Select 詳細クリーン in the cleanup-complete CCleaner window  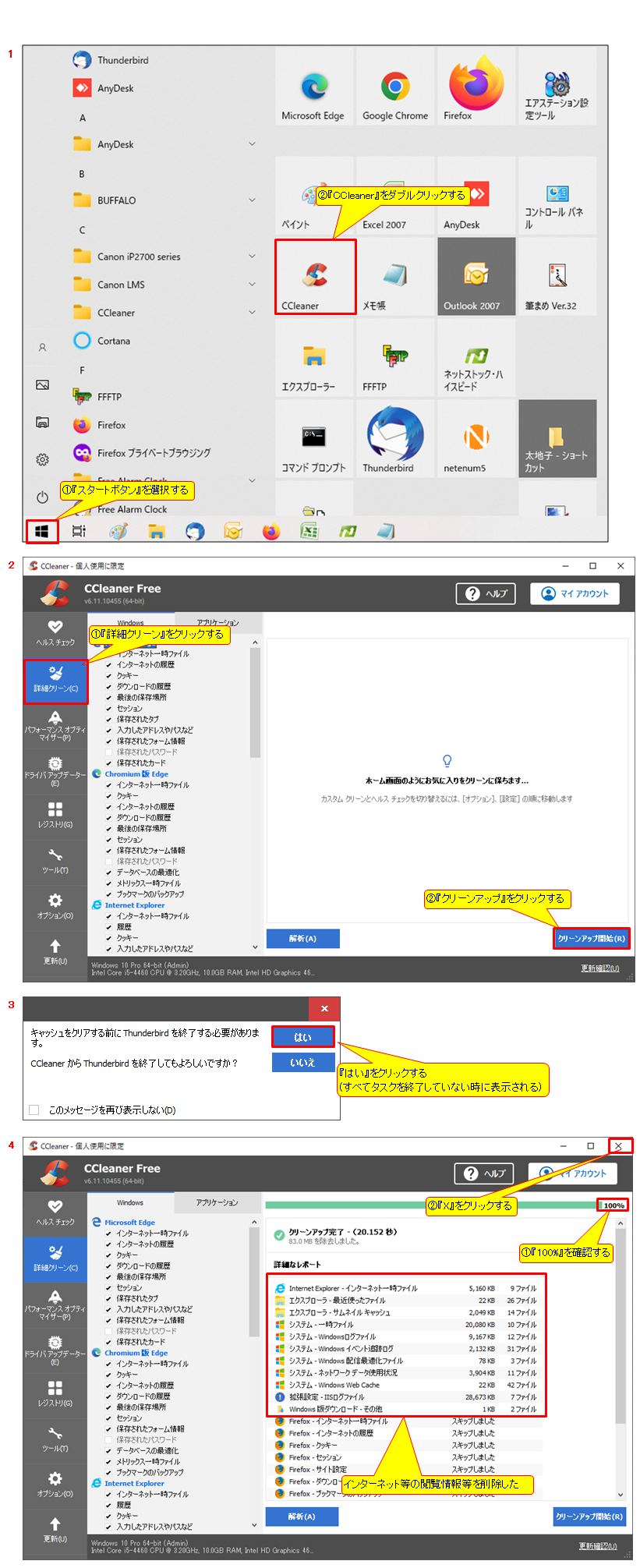[55, 1258]
